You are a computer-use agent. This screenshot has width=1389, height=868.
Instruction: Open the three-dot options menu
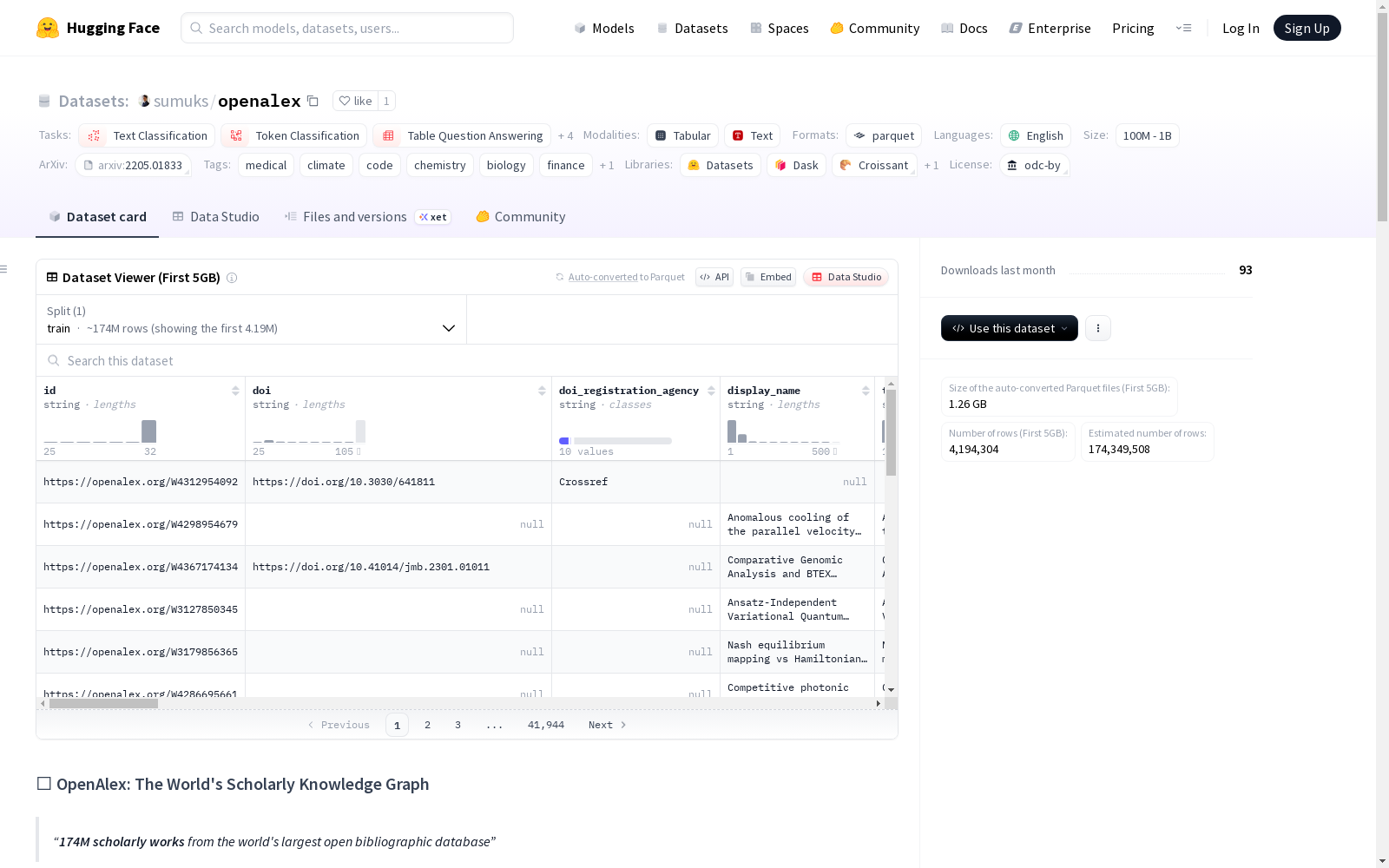(x=1098, y=328)
